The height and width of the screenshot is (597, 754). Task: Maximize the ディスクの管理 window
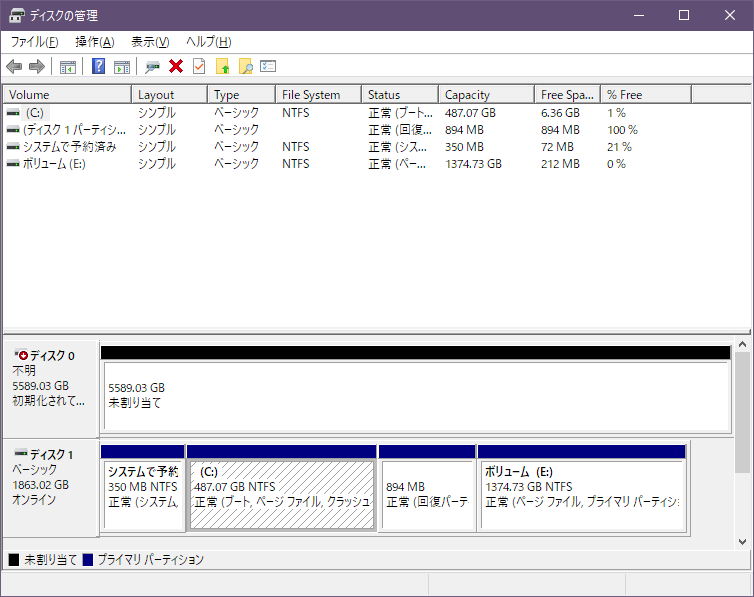click(684, 15)
